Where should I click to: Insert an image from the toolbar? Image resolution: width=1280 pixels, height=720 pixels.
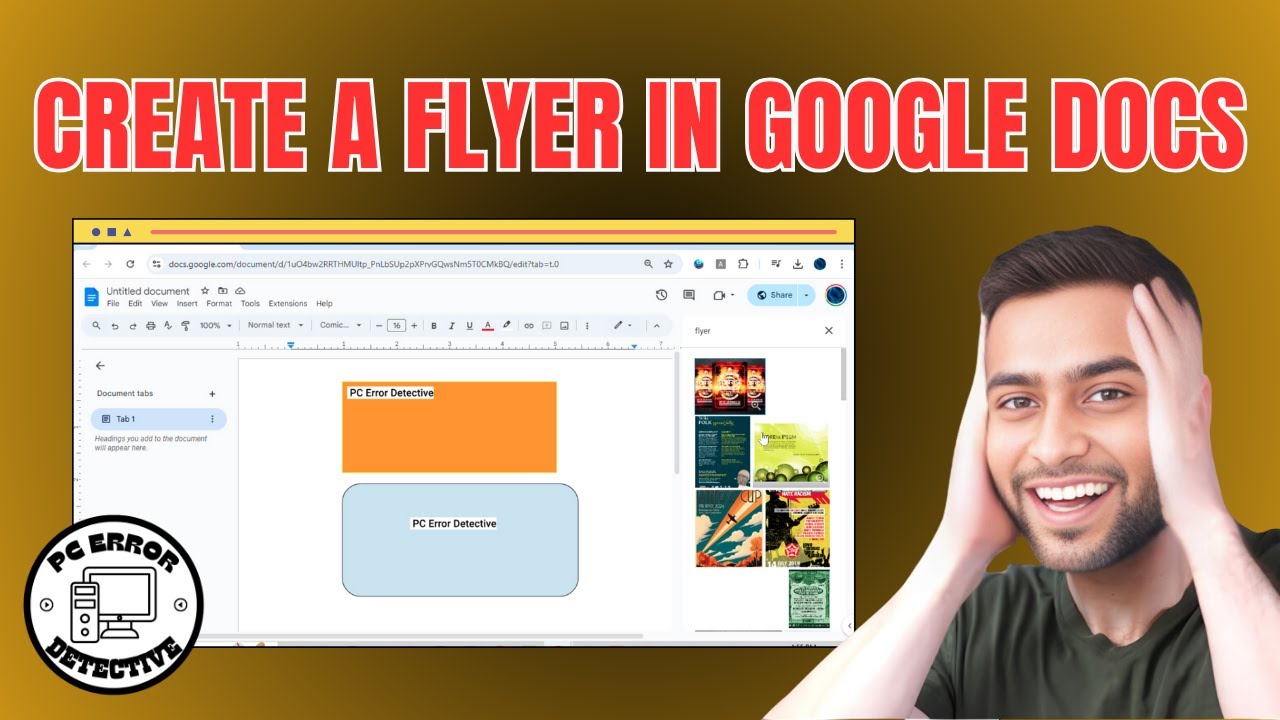pos(565,326)
